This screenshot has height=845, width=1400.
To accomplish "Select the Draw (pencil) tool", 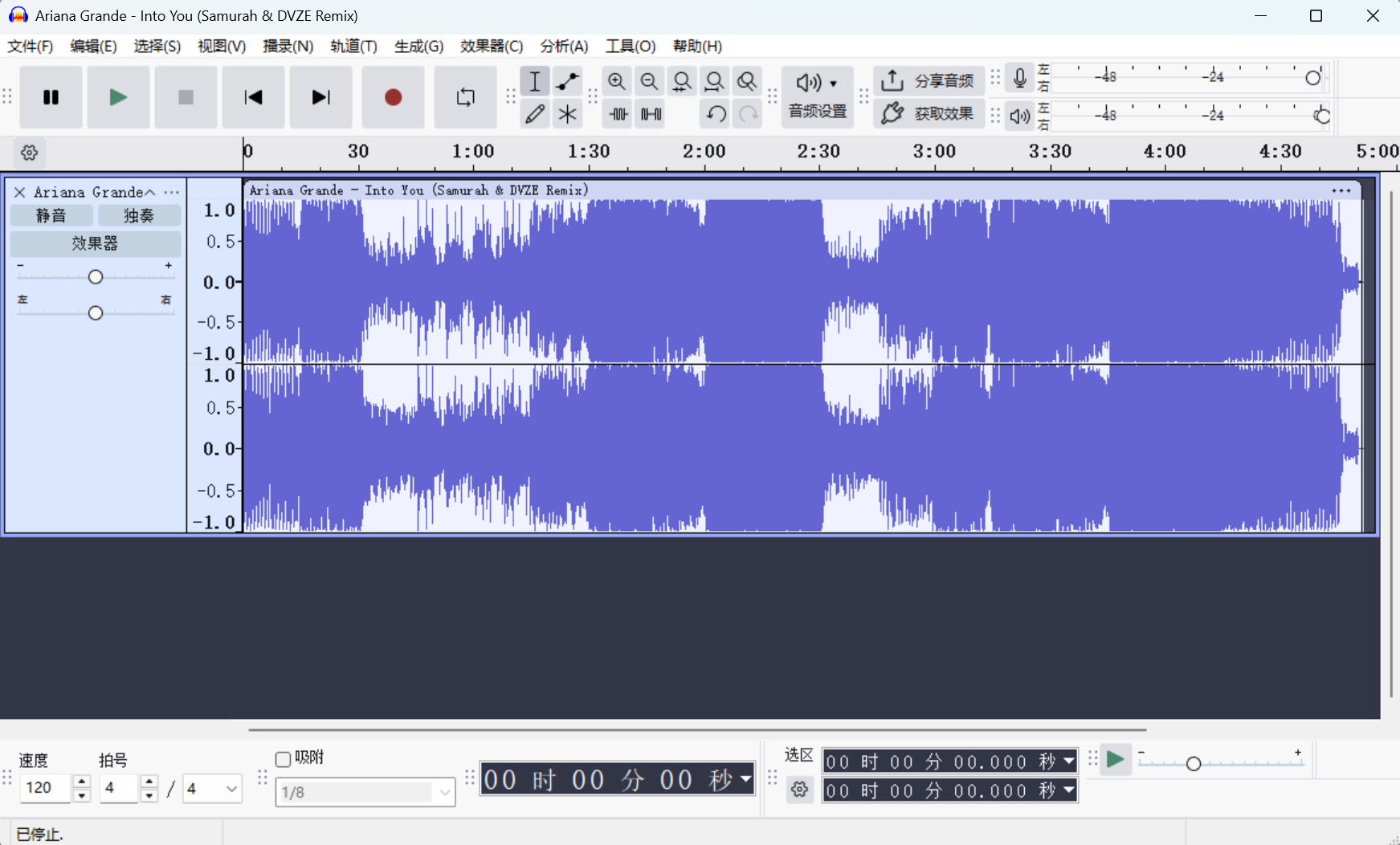I will (x=535, y=114).
